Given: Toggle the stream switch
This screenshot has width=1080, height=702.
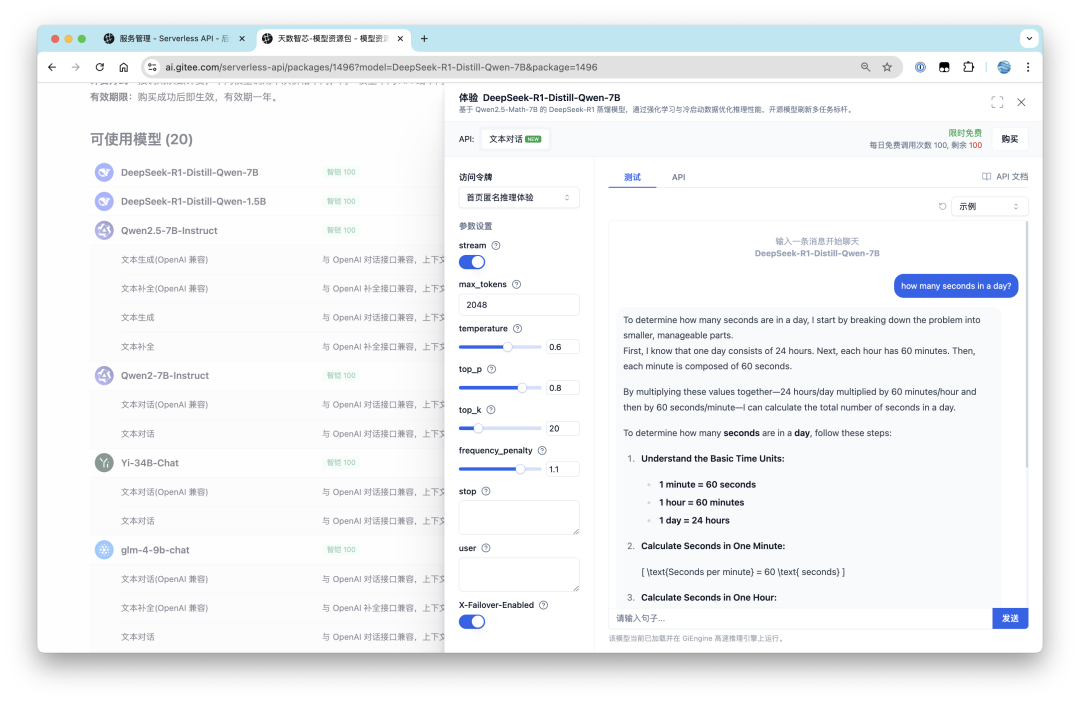Looking at the screenshot, I should click(472, 262).
